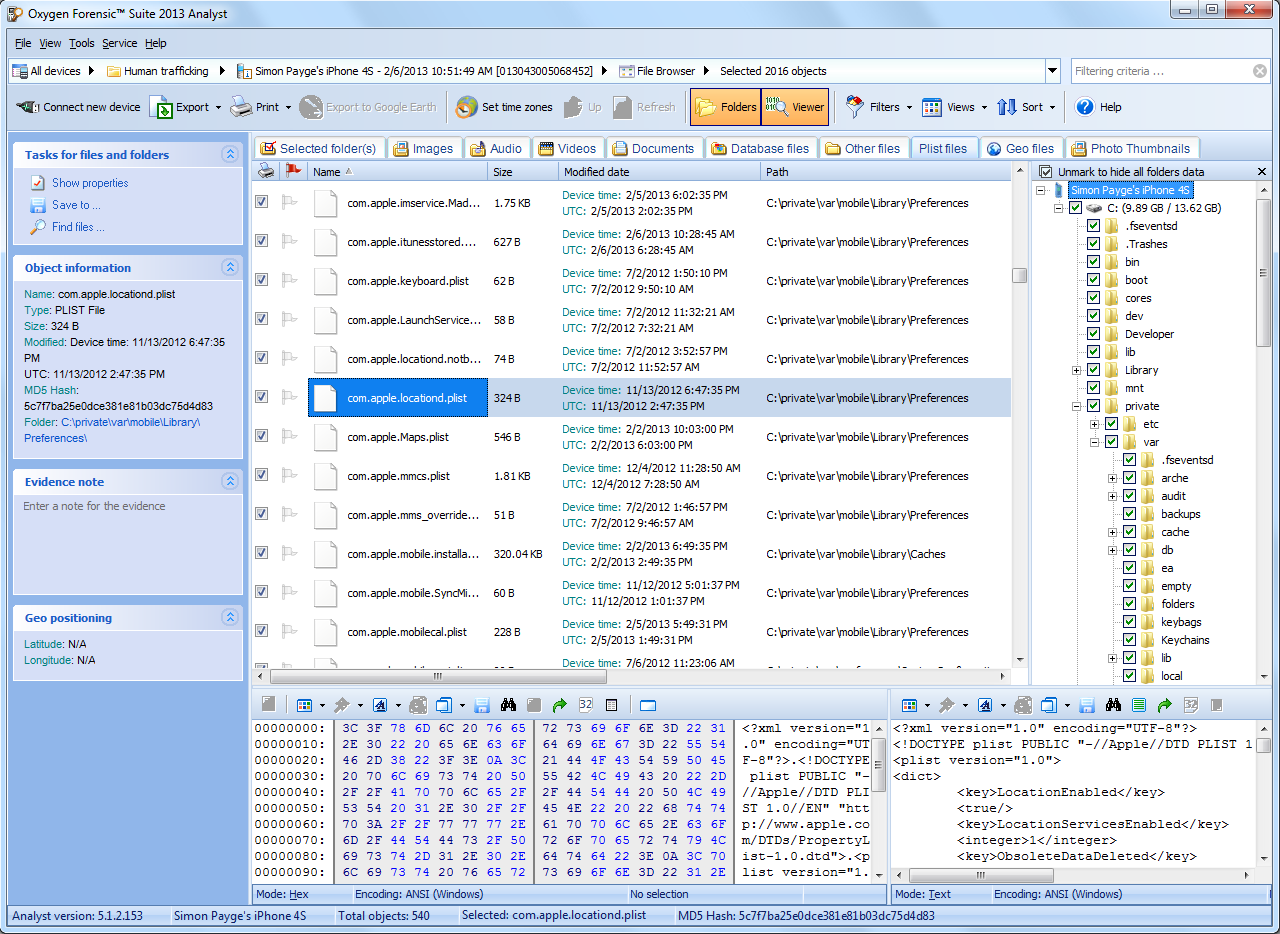The width and height of the screenshot is (1280, 934).
Task: Select the com.apple.mmcs.plist file name
Action: pyautogui.click(x=399, y=476)
